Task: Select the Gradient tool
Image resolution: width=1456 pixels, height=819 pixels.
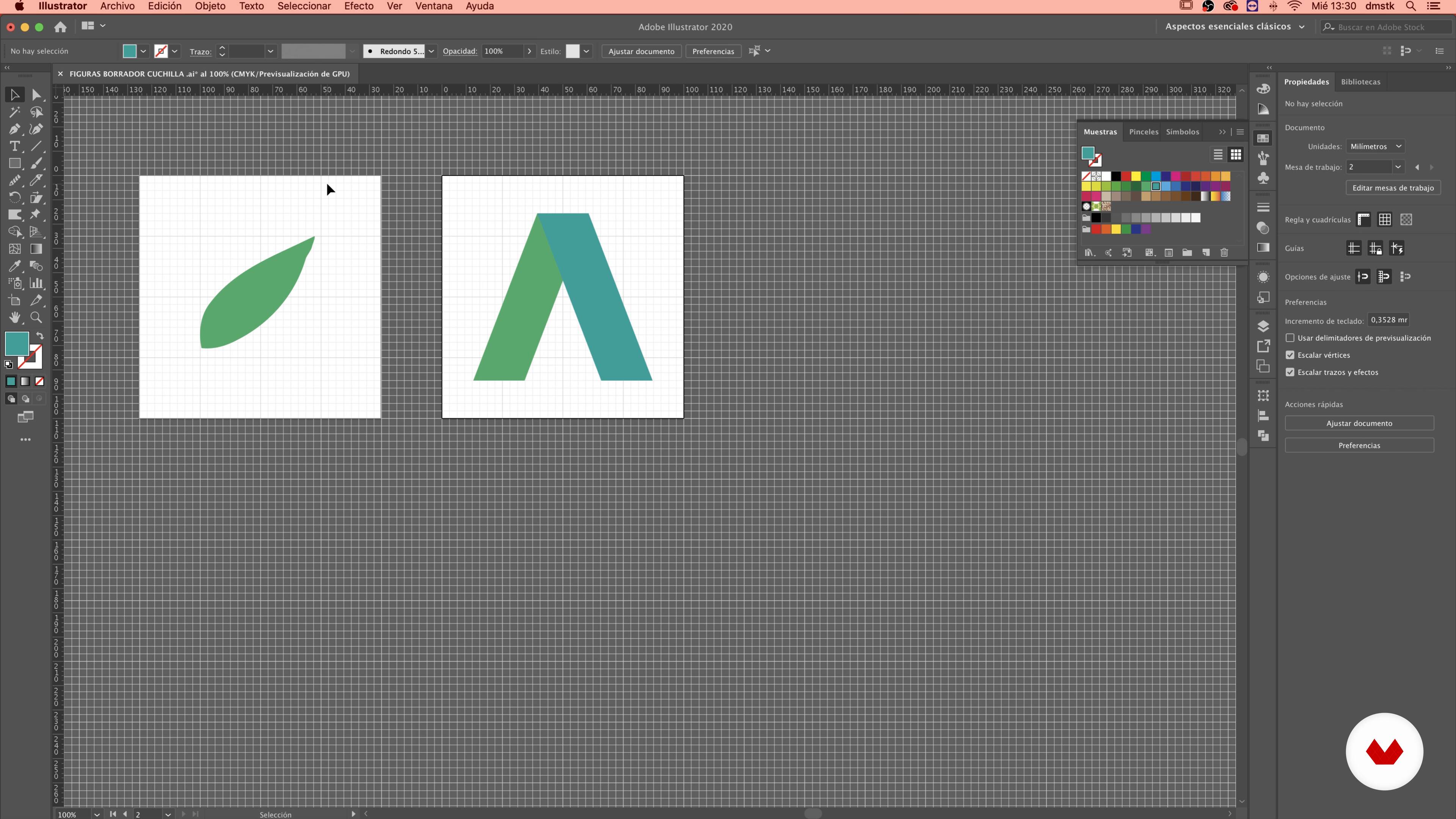Action: [36, 249]
